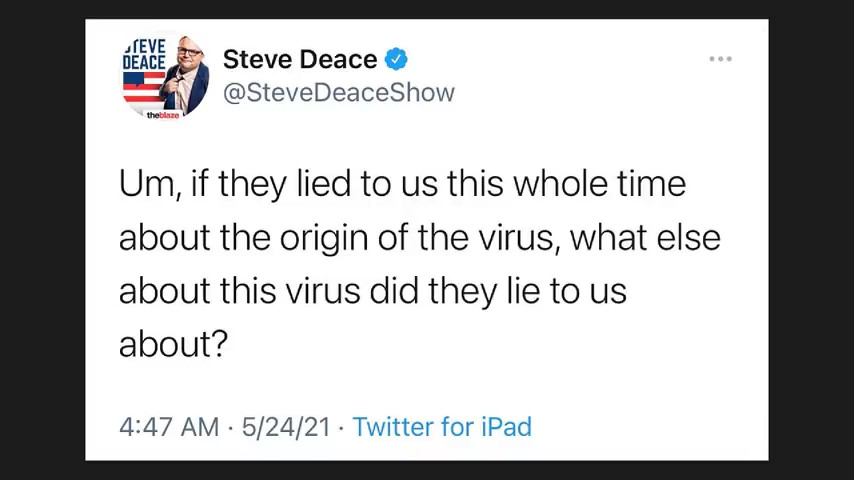The image size is (854, 480).
Task: Click the 4:47 AM timestamp
Action: [168, 427]
